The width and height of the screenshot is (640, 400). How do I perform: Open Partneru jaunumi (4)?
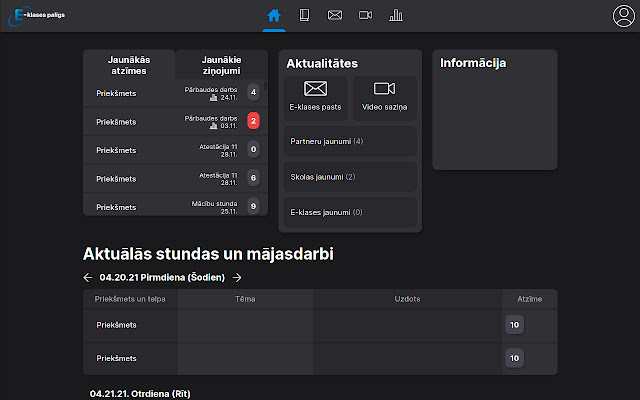tap(350, 141)
